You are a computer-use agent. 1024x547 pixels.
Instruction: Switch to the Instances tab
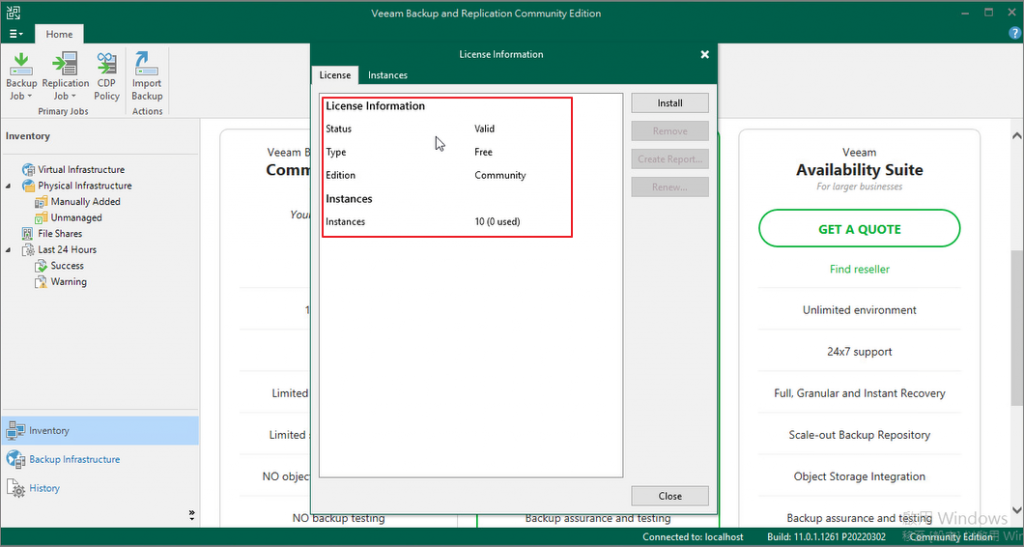coord(387,75)
